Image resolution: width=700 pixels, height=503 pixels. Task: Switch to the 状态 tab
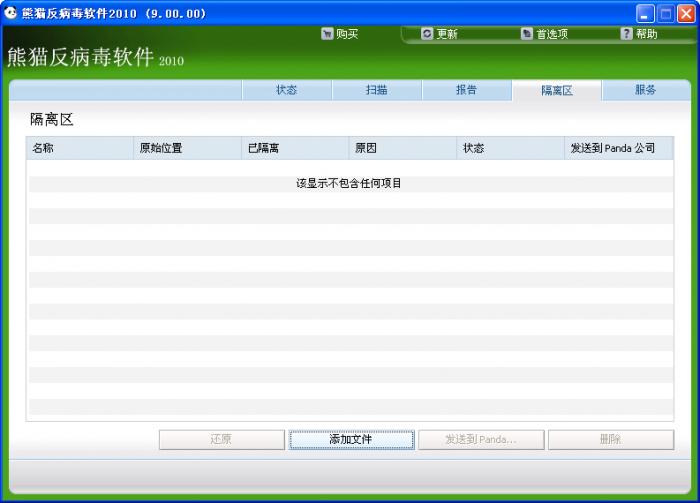[x=287, y=90]
